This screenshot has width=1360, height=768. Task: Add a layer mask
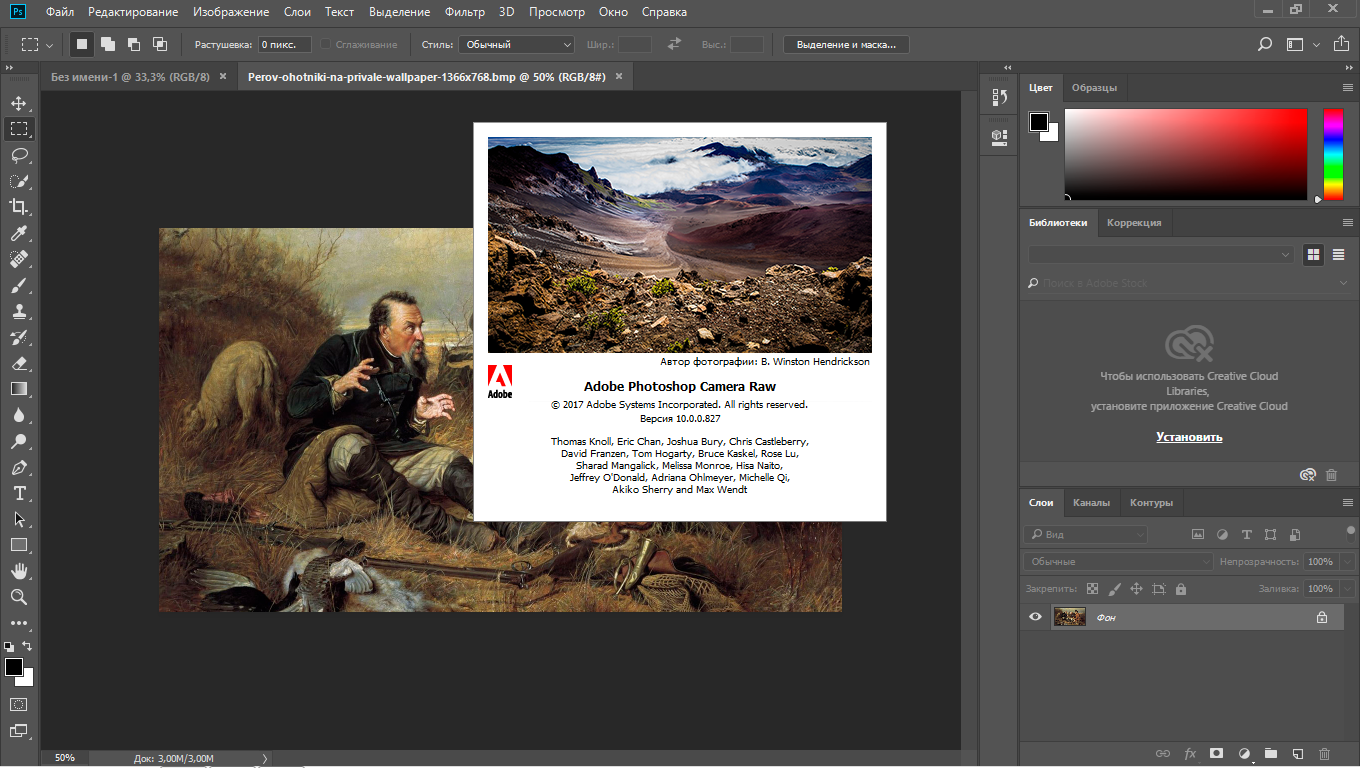(x=1217, y=753)
